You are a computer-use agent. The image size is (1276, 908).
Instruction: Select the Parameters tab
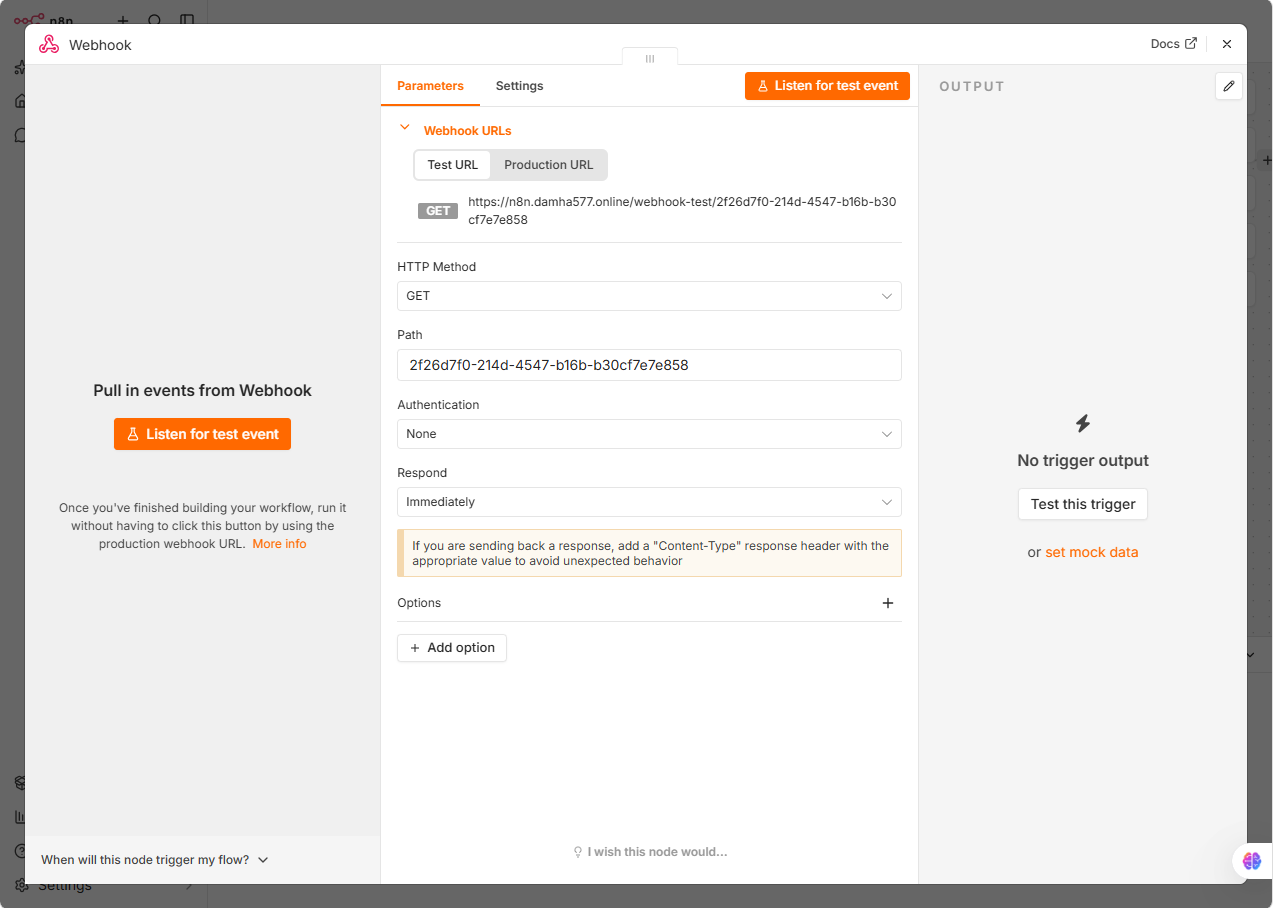click(x=430, y=86)
